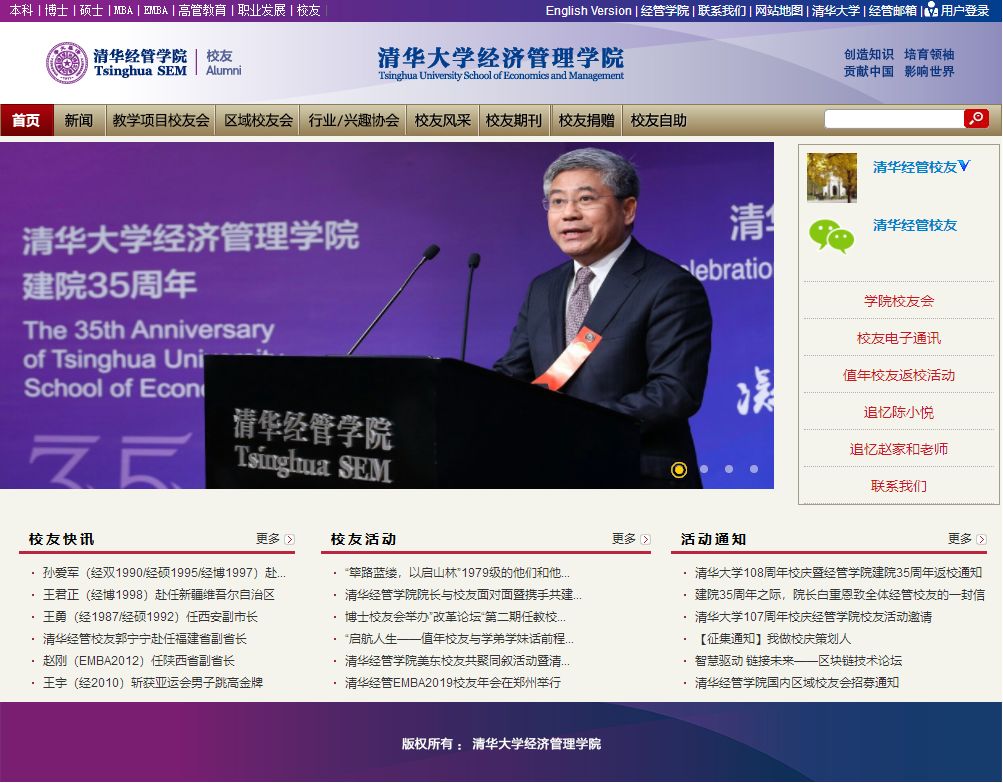Image resolution: width=1003 pixels, height=783 pixels.
Task: Switch to the fourth carousel slide dot
Action: point(754,469)
